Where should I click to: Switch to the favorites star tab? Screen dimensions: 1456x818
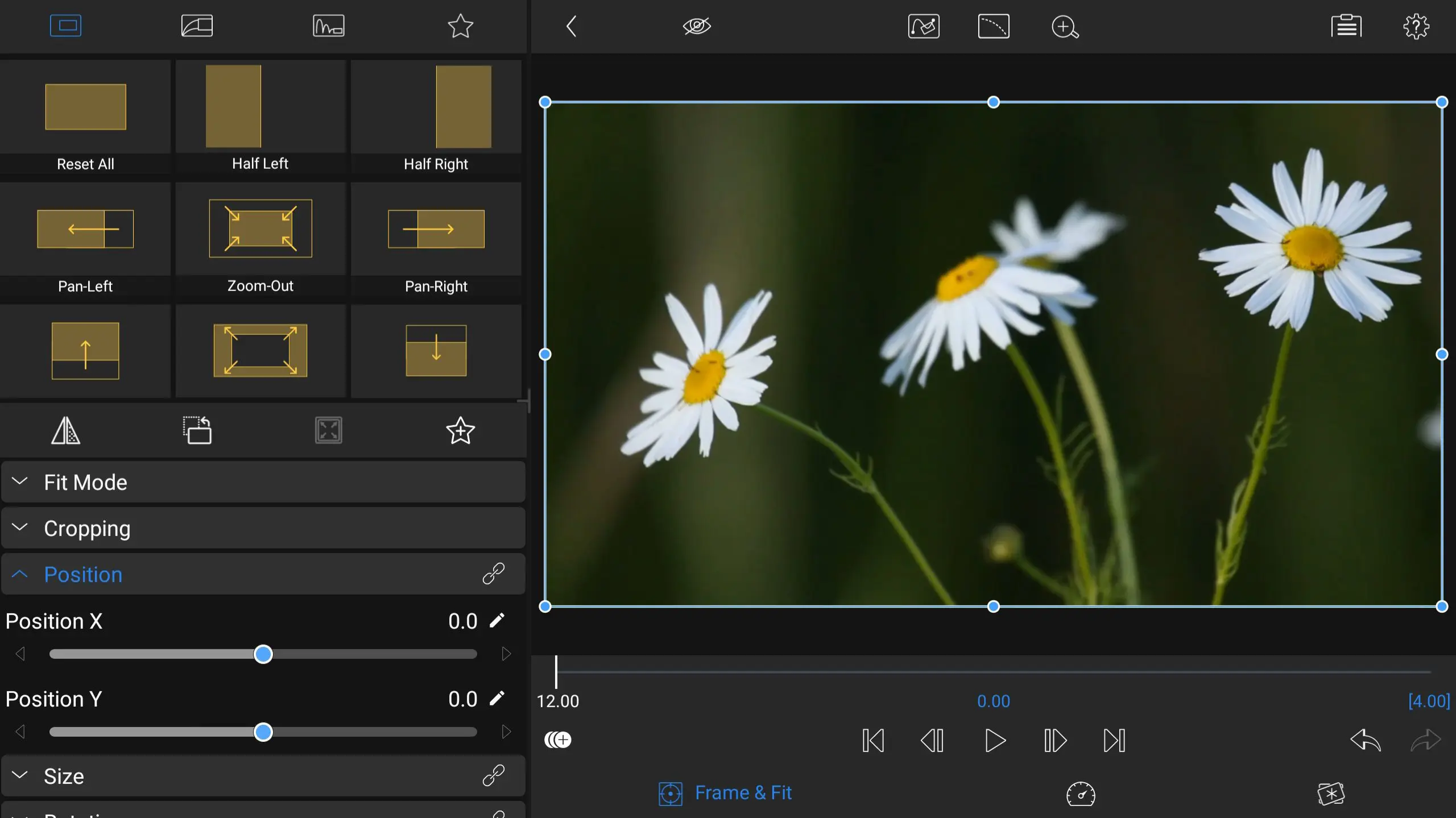tap(460, 26)
